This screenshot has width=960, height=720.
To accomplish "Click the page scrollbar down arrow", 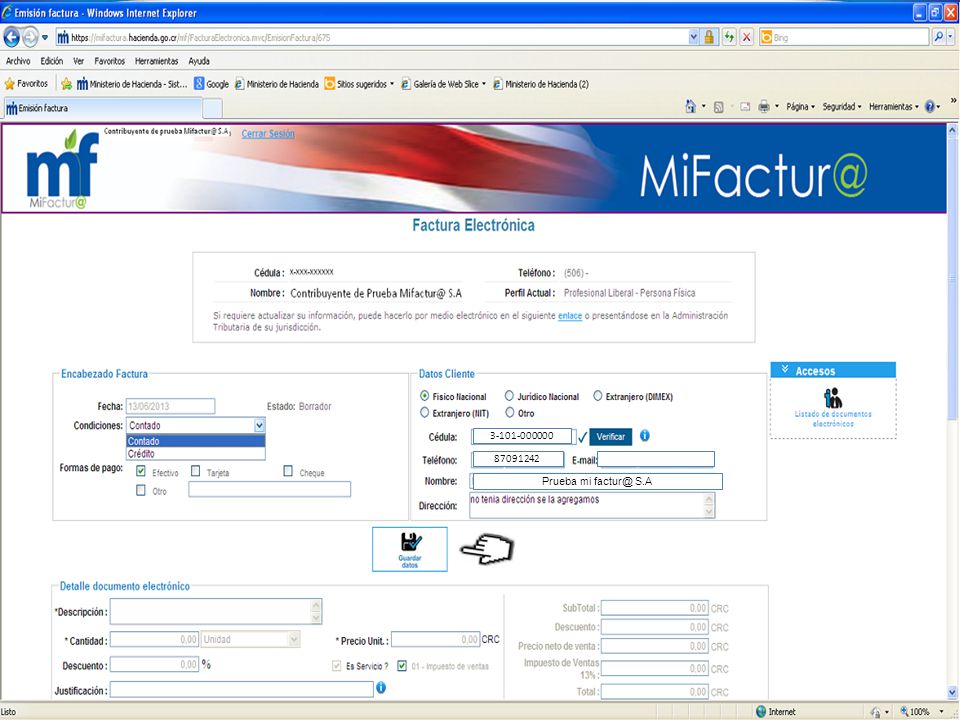I will (x=952, y=692).
